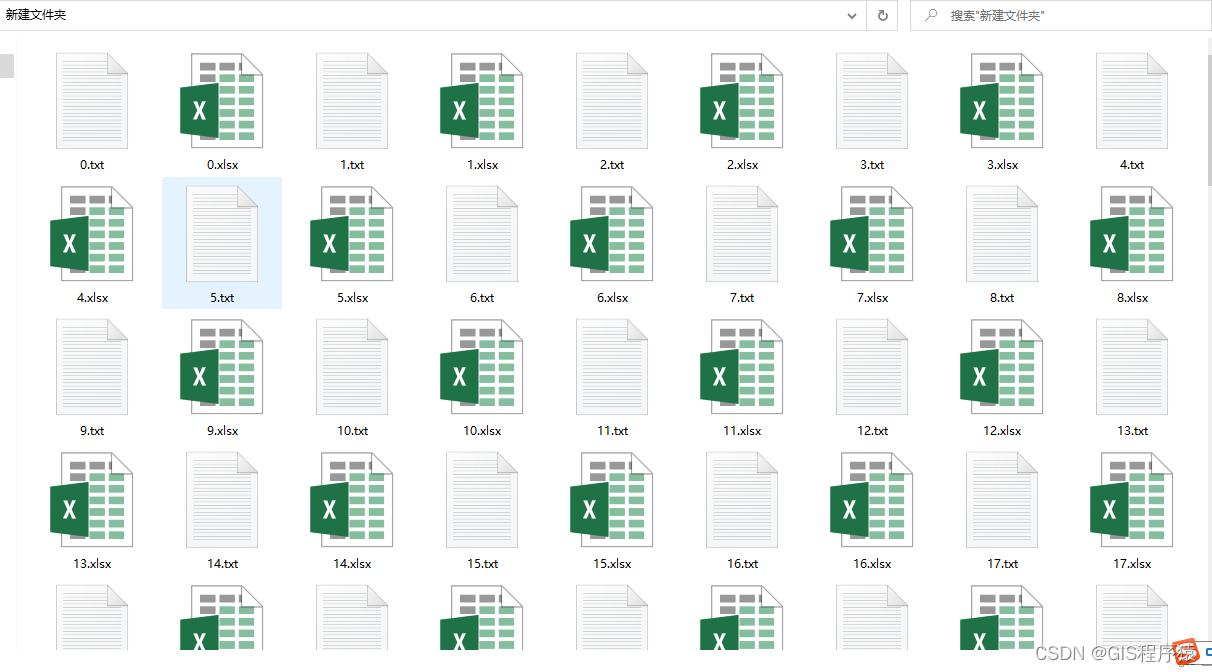Screen dimensions: 1212x672
Task: Select the 16.txt file icon
Action: [x=742, y=500]
